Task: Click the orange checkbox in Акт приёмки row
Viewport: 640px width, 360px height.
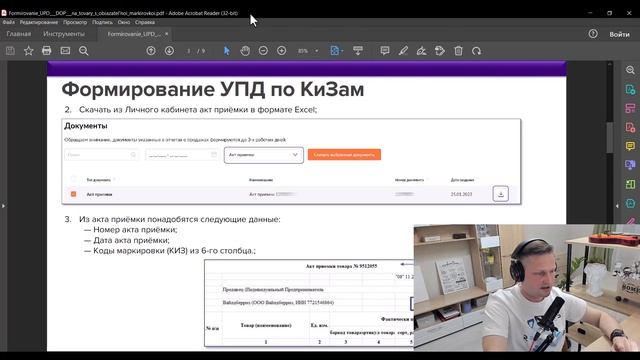Action: coord(73,194)
